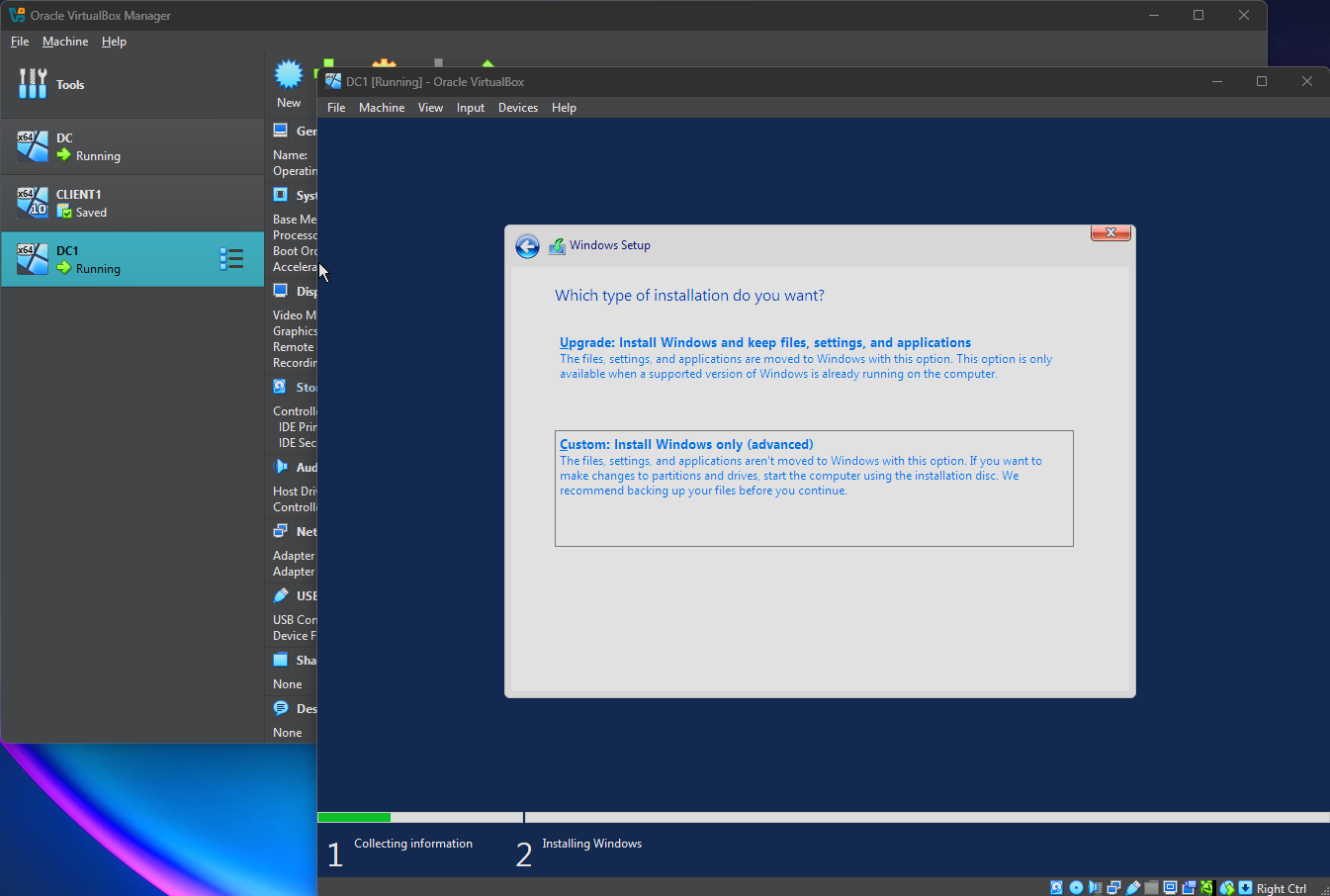Click display monitor status bar icon

coord(1170,887)
